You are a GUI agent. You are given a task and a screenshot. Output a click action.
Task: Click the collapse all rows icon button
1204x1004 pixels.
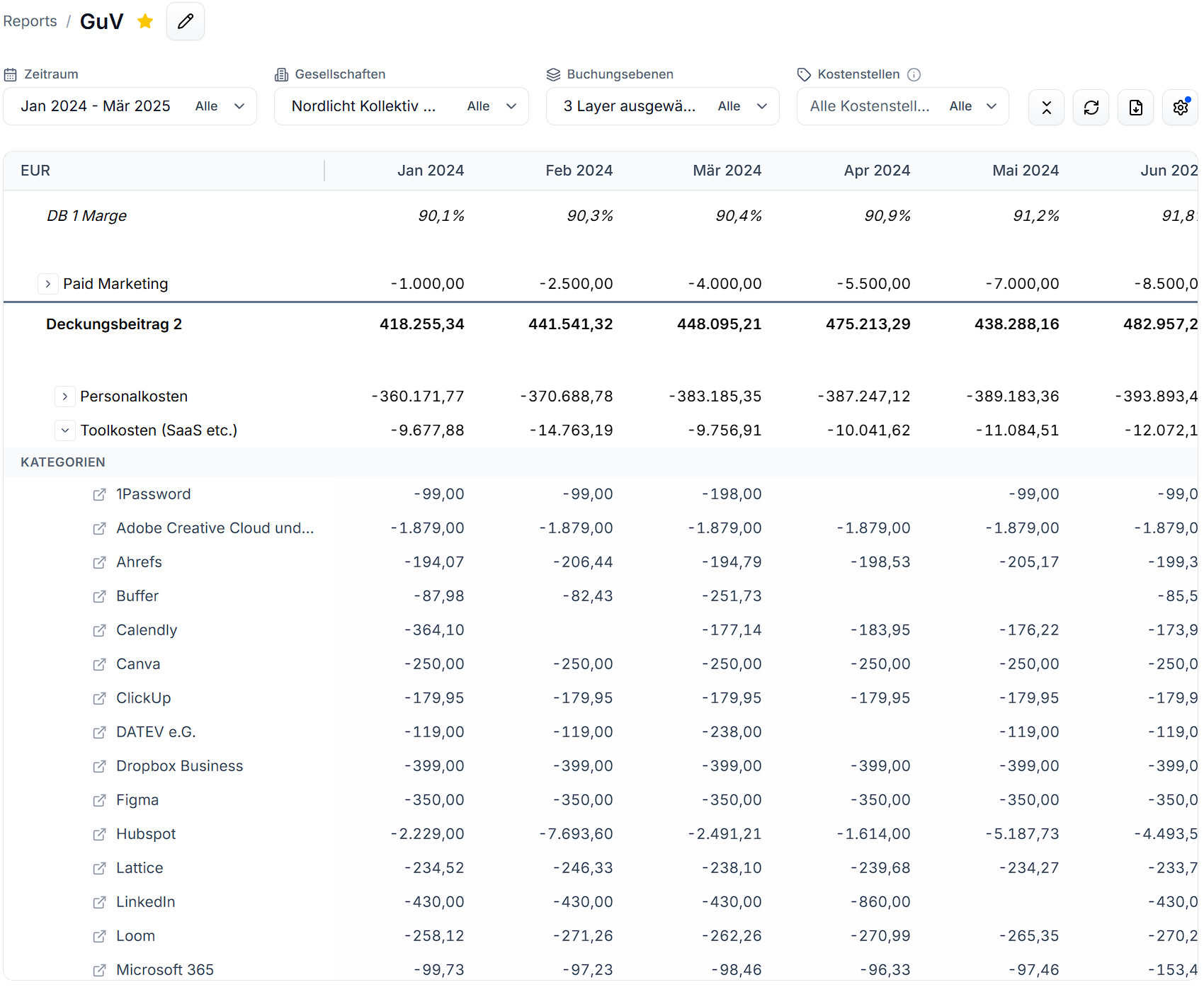click(1046, 107)
